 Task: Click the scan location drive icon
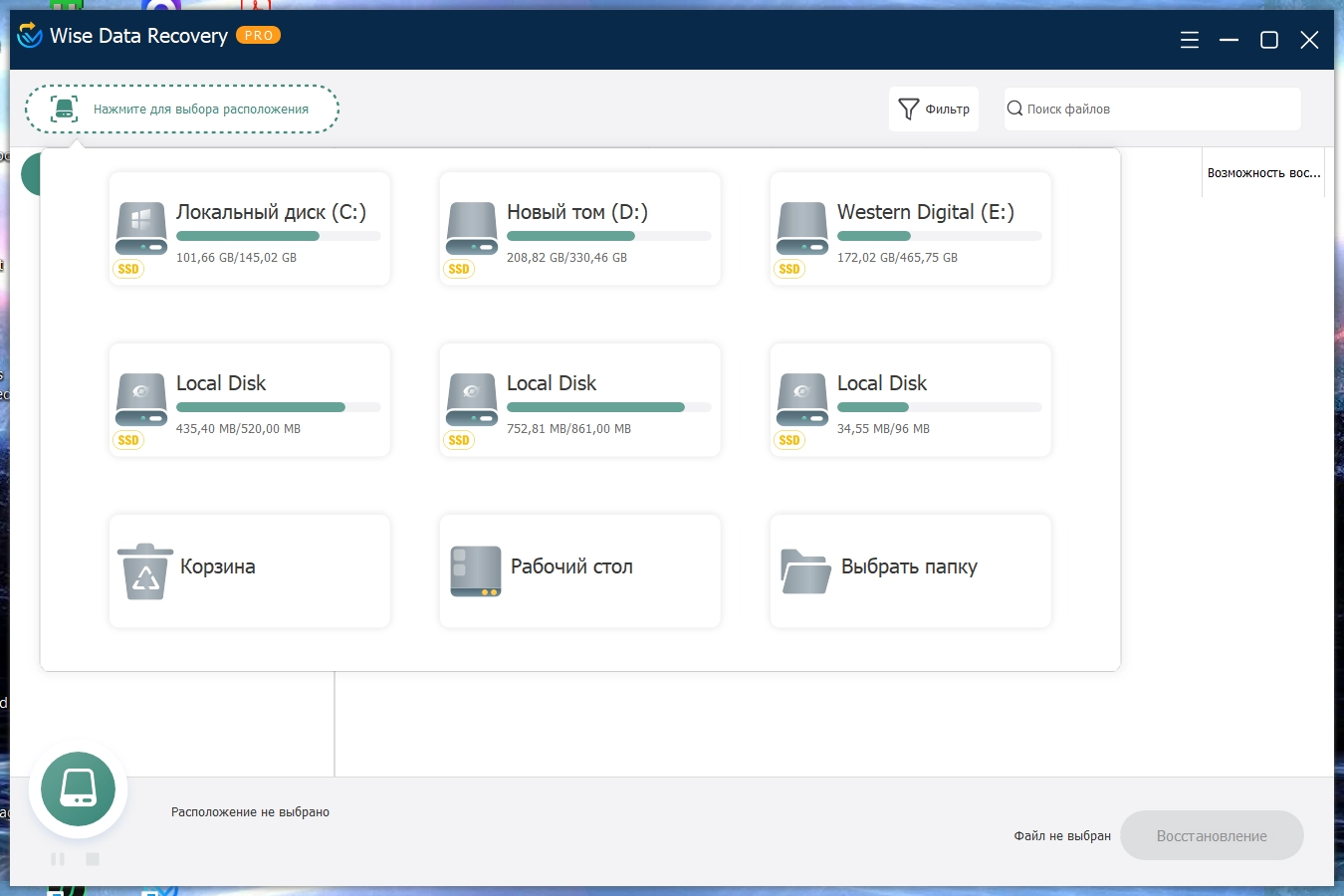click(x=65, y=110)
